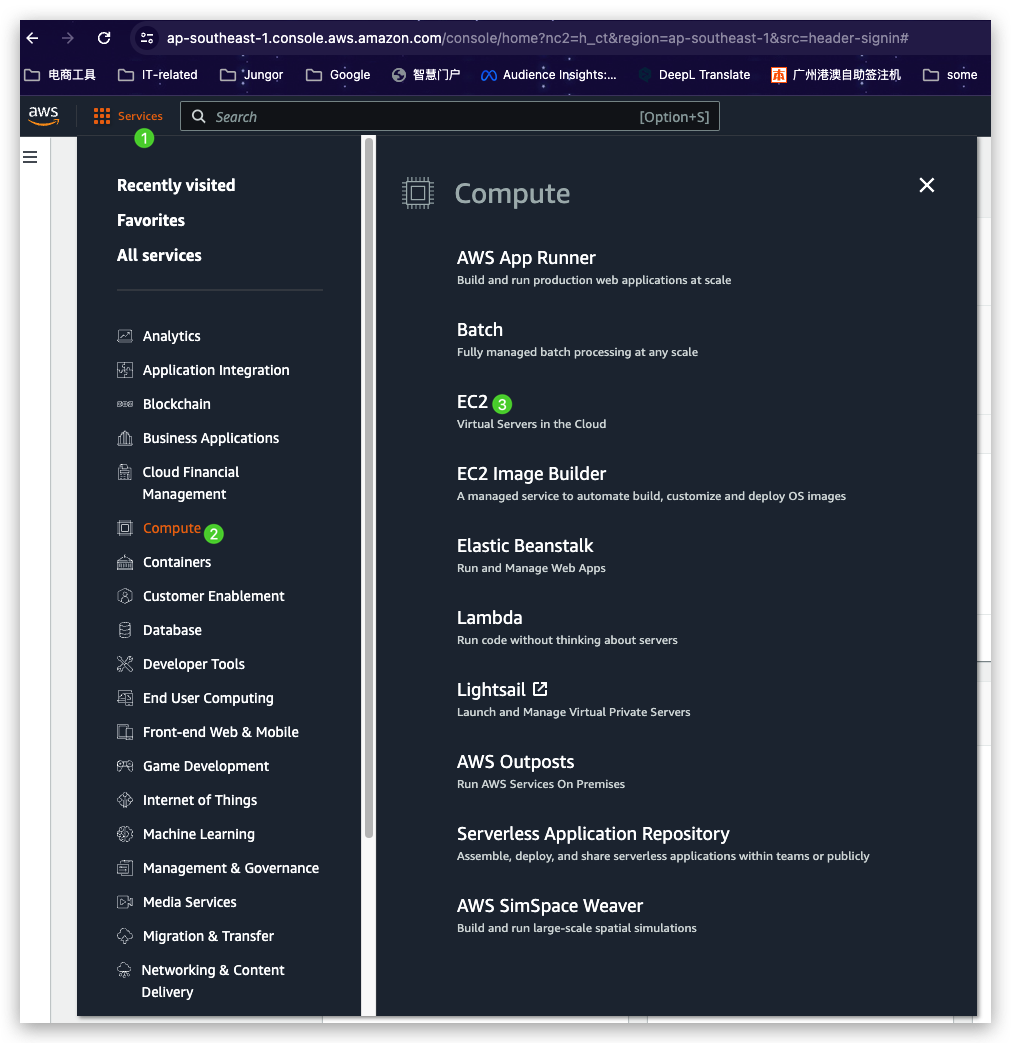The width and height of the screenshot is (1011, 1043).
Task: Toggle the hamburger side navigation menu
Action: click(30, 157)
